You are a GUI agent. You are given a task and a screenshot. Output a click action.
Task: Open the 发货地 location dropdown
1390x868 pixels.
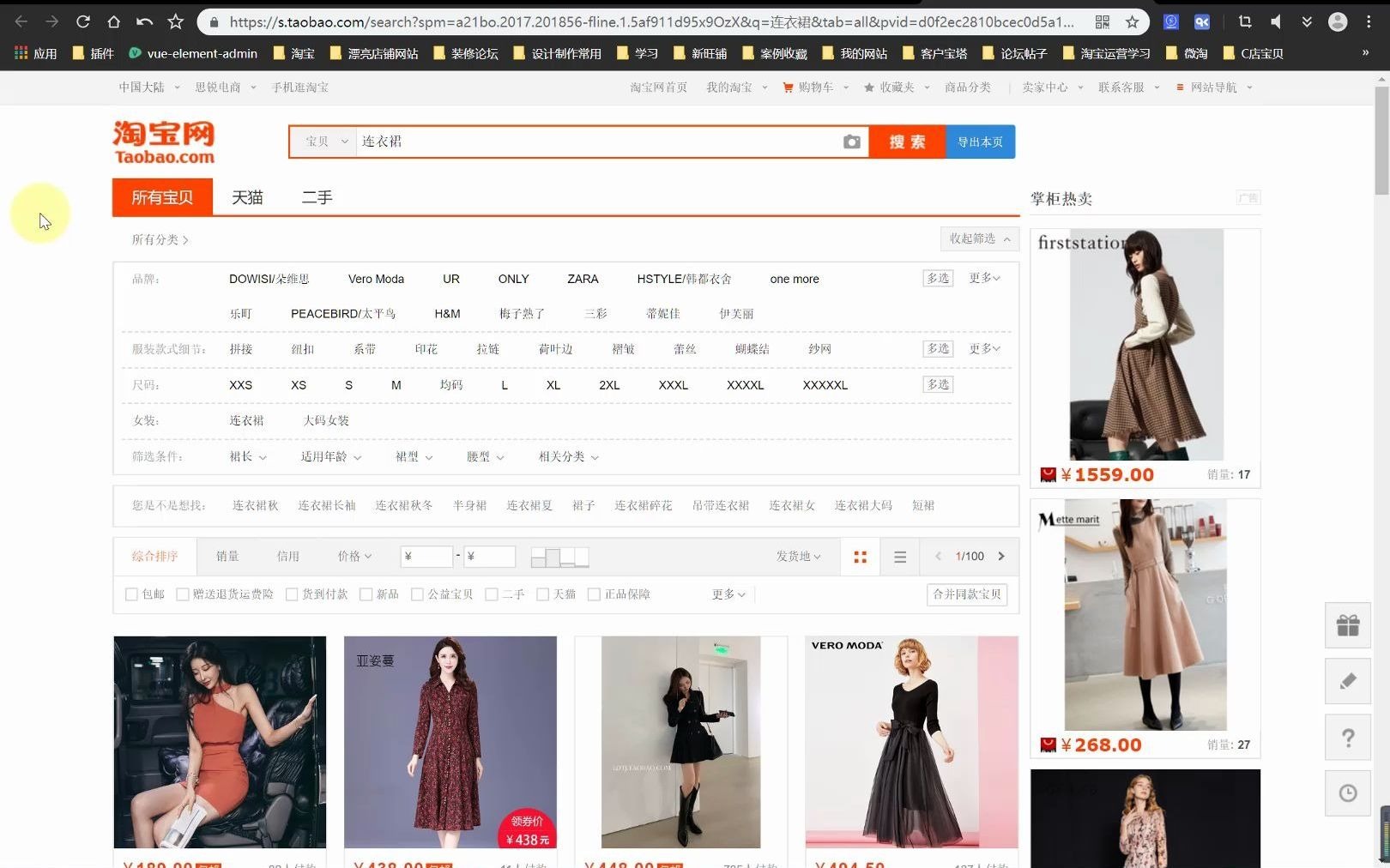799,557
